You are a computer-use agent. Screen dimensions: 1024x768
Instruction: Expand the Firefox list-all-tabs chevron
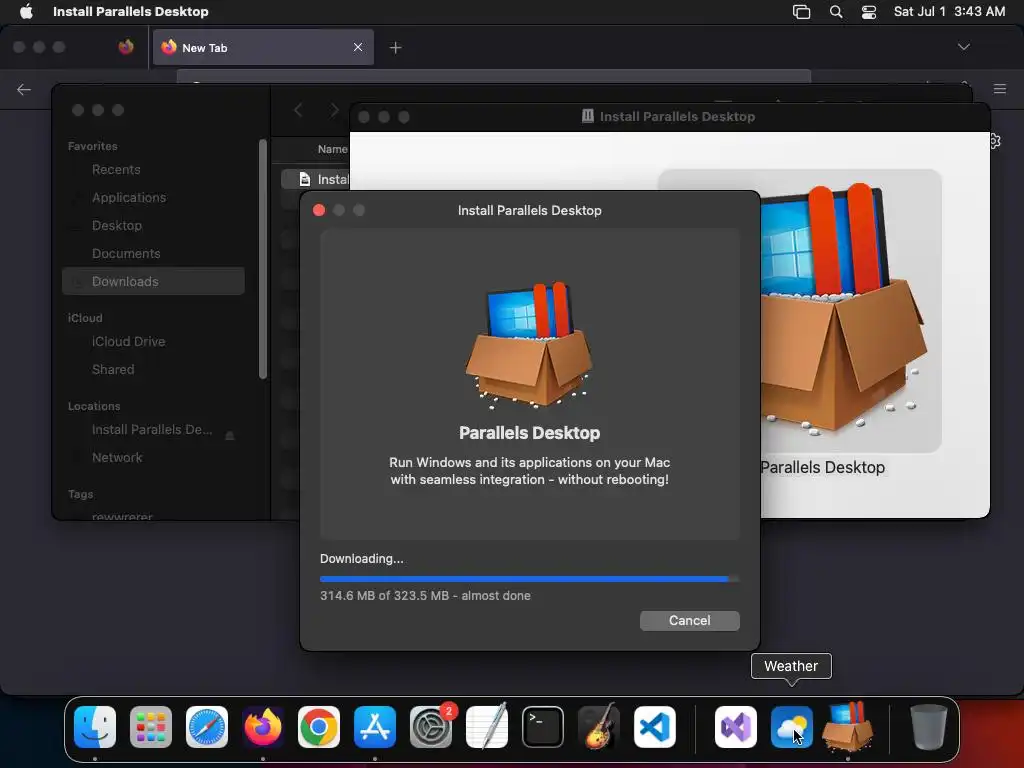click(x=963, y=47)
